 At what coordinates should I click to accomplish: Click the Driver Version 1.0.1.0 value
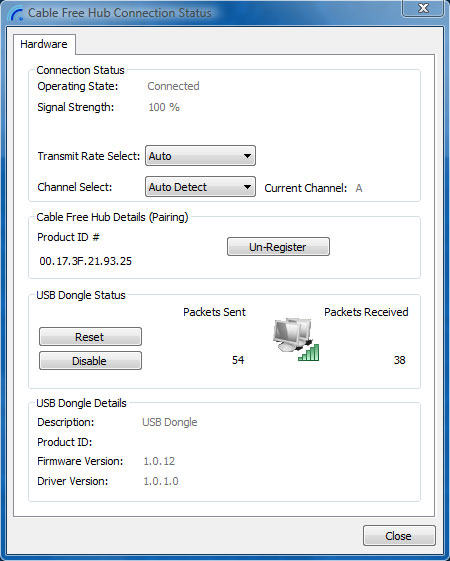click(x=161, y=481)
